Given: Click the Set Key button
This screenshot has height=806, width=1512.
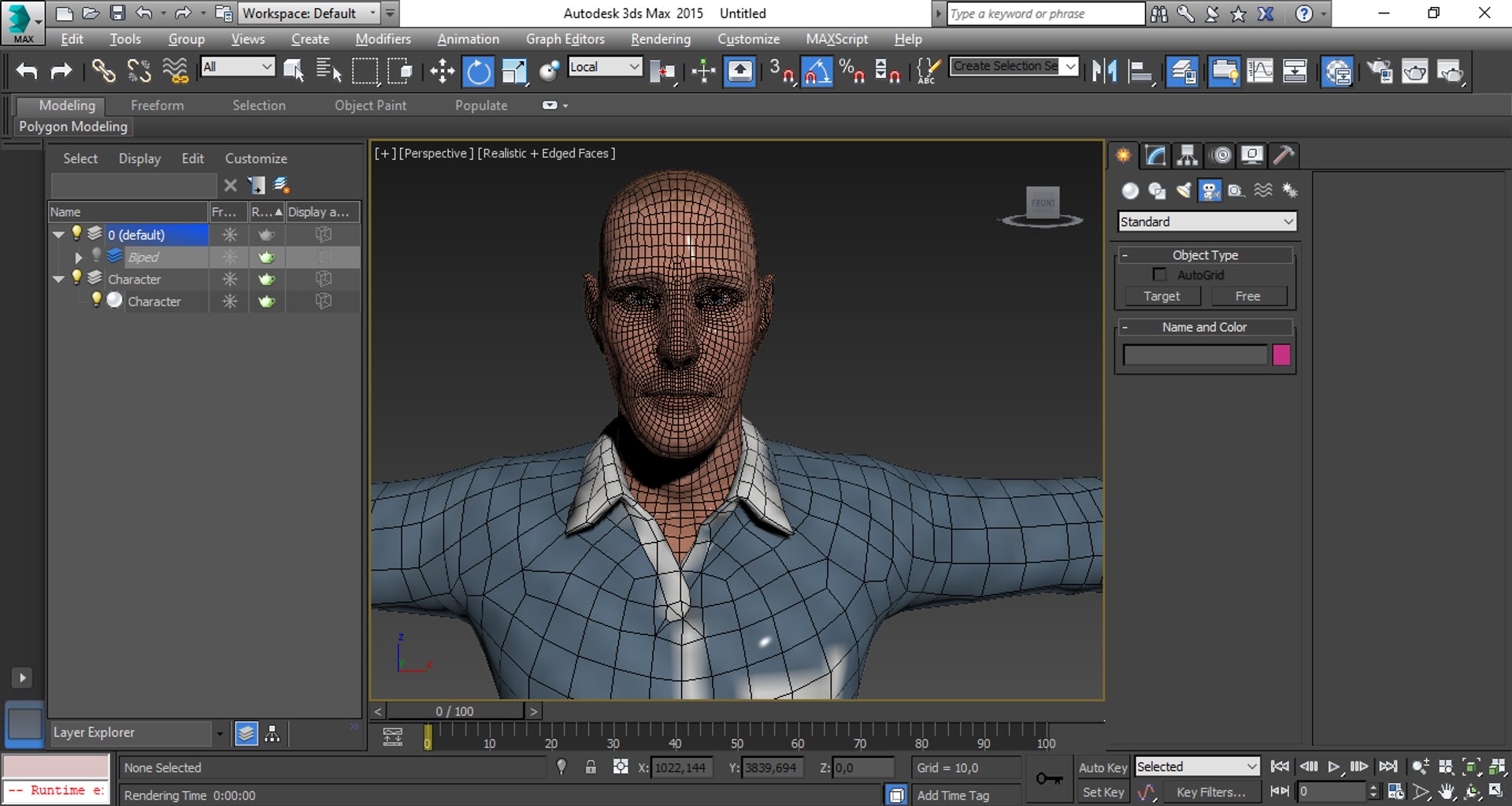Looking at the screenshot, I should pyautogui.click(x=1102, y=793).
